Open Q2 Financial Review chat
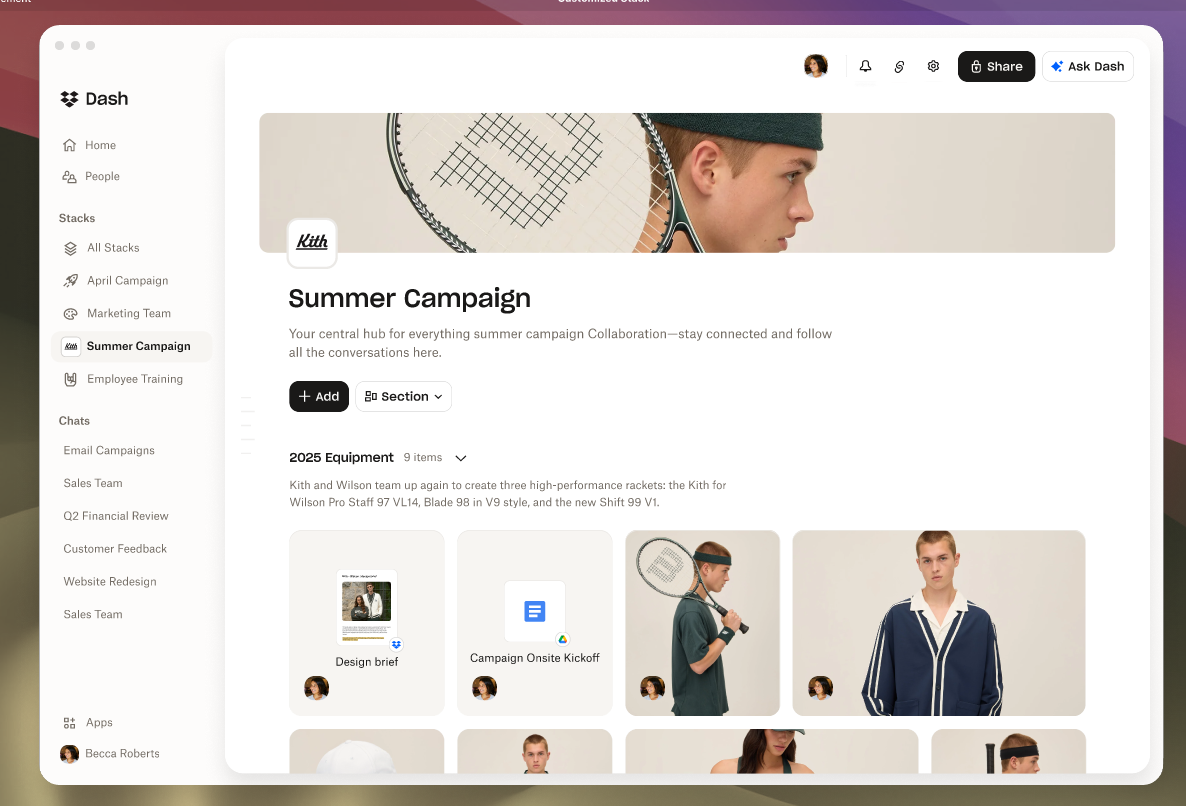The image size is (1186, 806). tap(116, 516)
